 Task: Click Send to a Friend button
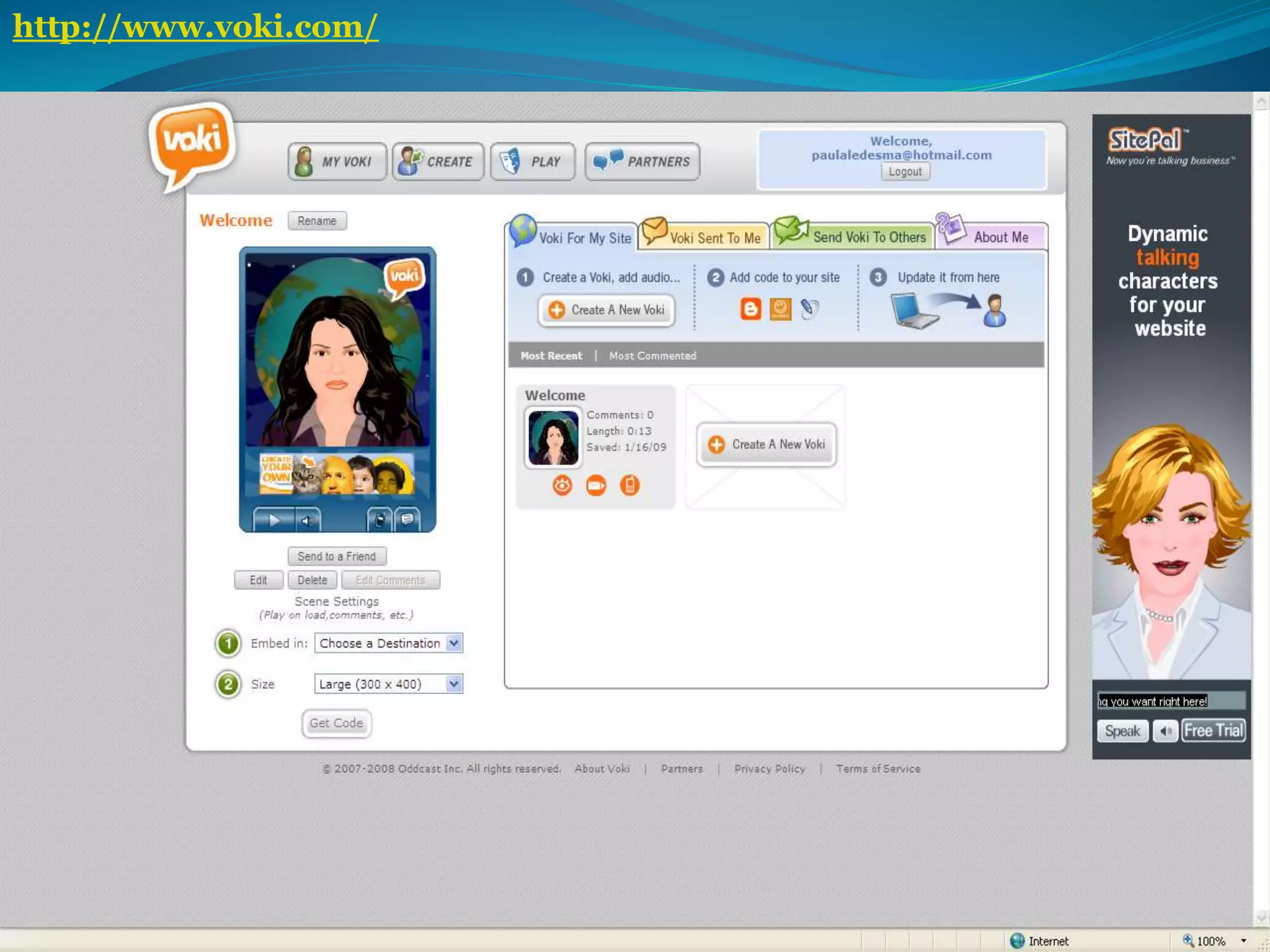(337, 556)
